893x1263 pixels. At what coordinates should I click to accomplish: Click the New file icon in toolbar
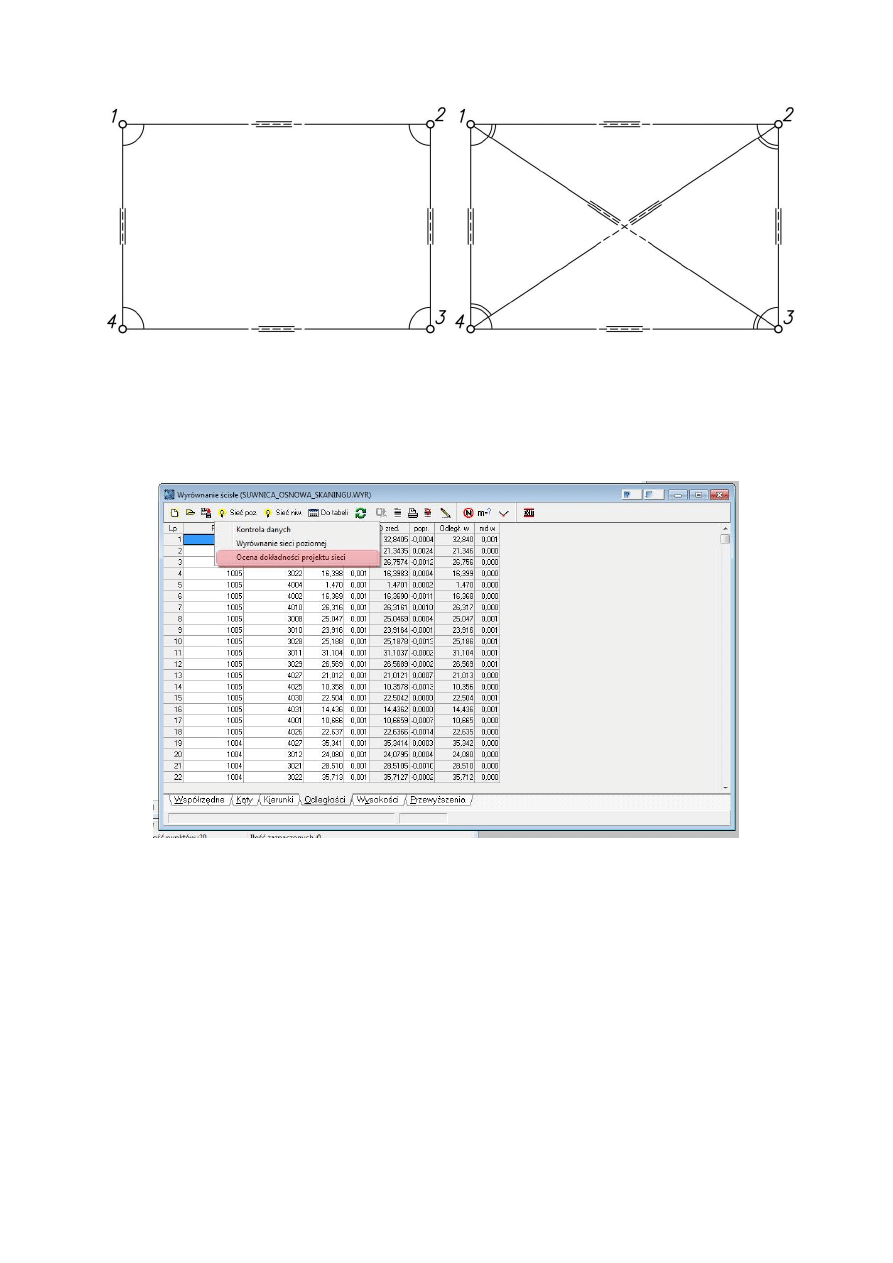(174, 512)
